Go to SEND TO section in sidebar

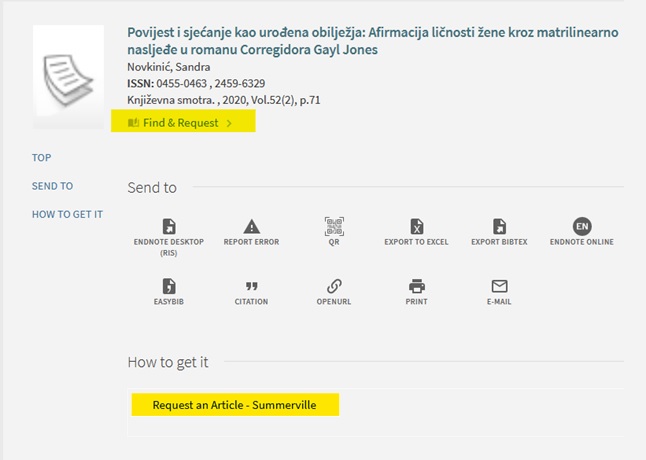(52, 186)
